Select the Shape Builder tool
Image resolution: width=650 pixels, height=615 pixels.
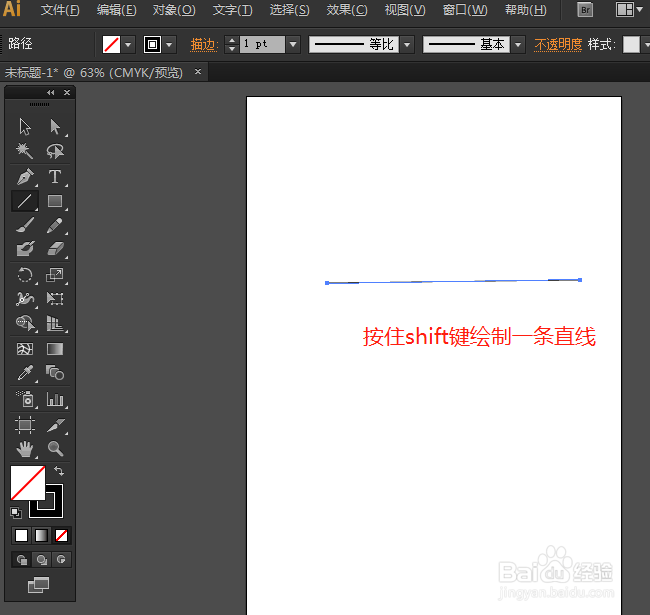point(25,323)
